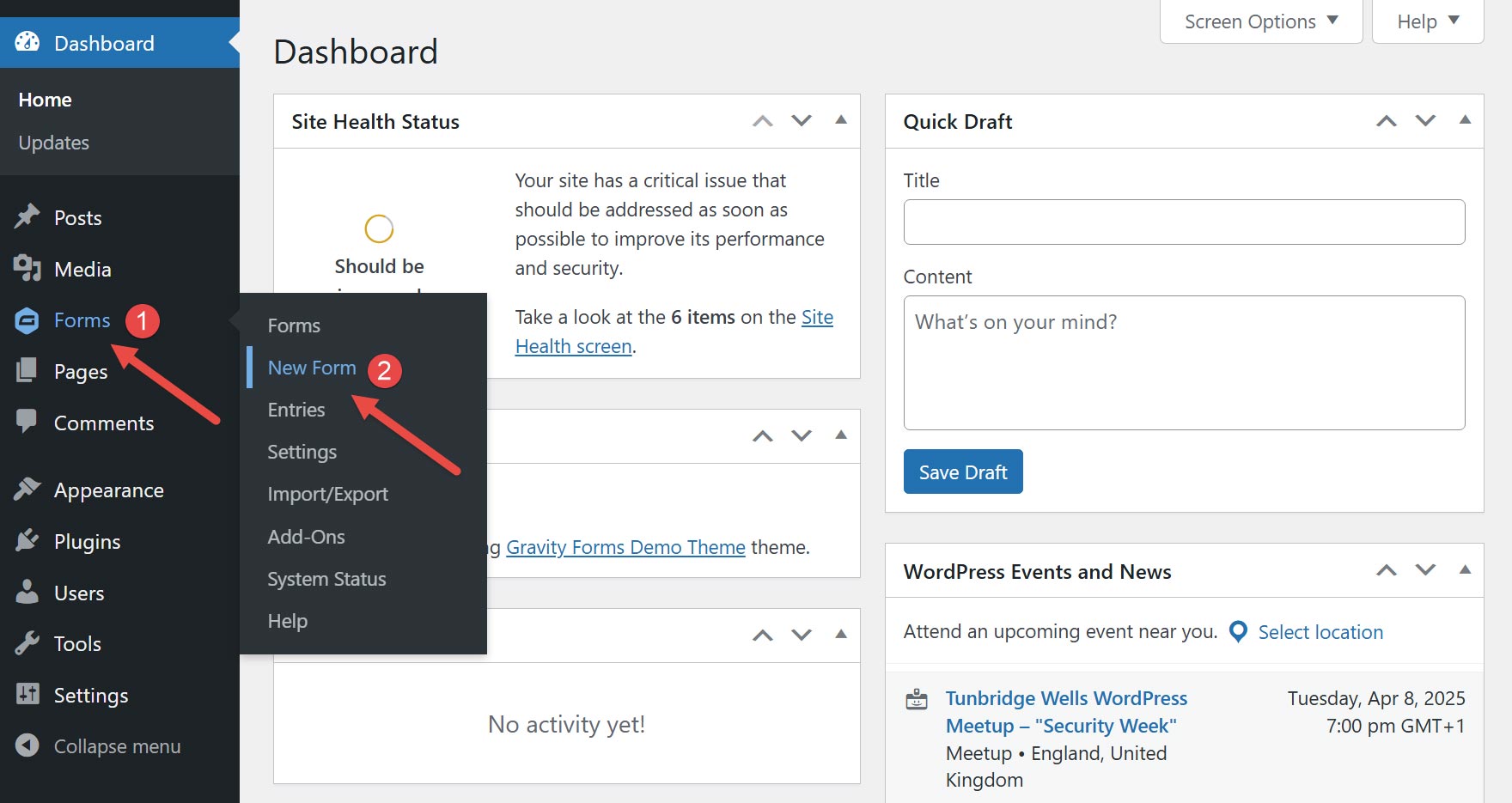The height and width of the screenshot is (803, 1512).
Task: Expand the Help dropdown tab
Action: (1428, 21)
